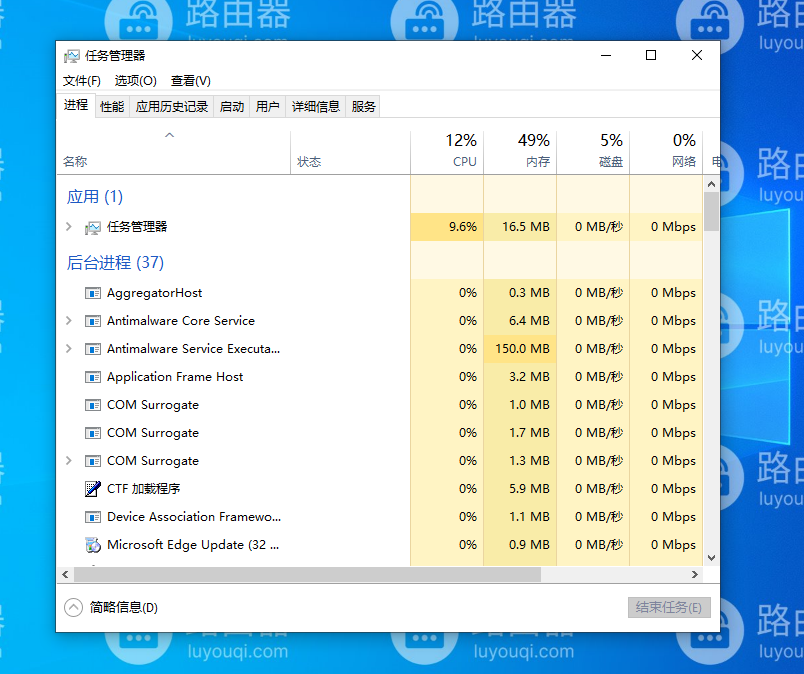Sort by the 名称 column header
Viewport: 804px width, 674px height.
tap(174, 152)
